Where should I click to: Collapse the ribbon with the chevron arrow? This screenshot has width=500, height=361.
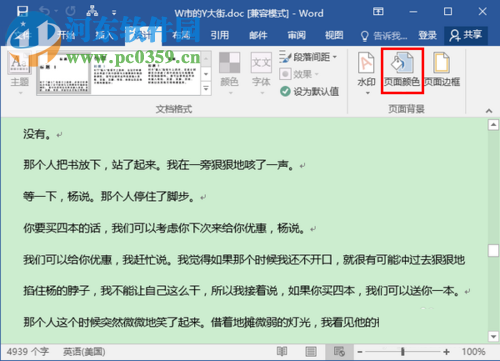coord(489,111)
